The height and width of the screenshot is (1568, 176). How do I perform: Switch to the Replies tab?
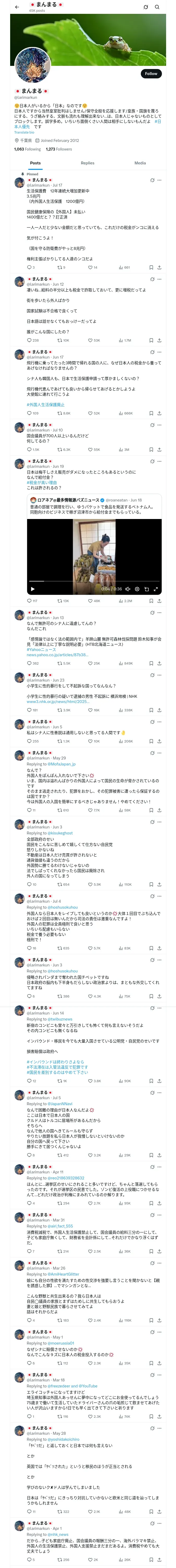(x=87, y=163)
